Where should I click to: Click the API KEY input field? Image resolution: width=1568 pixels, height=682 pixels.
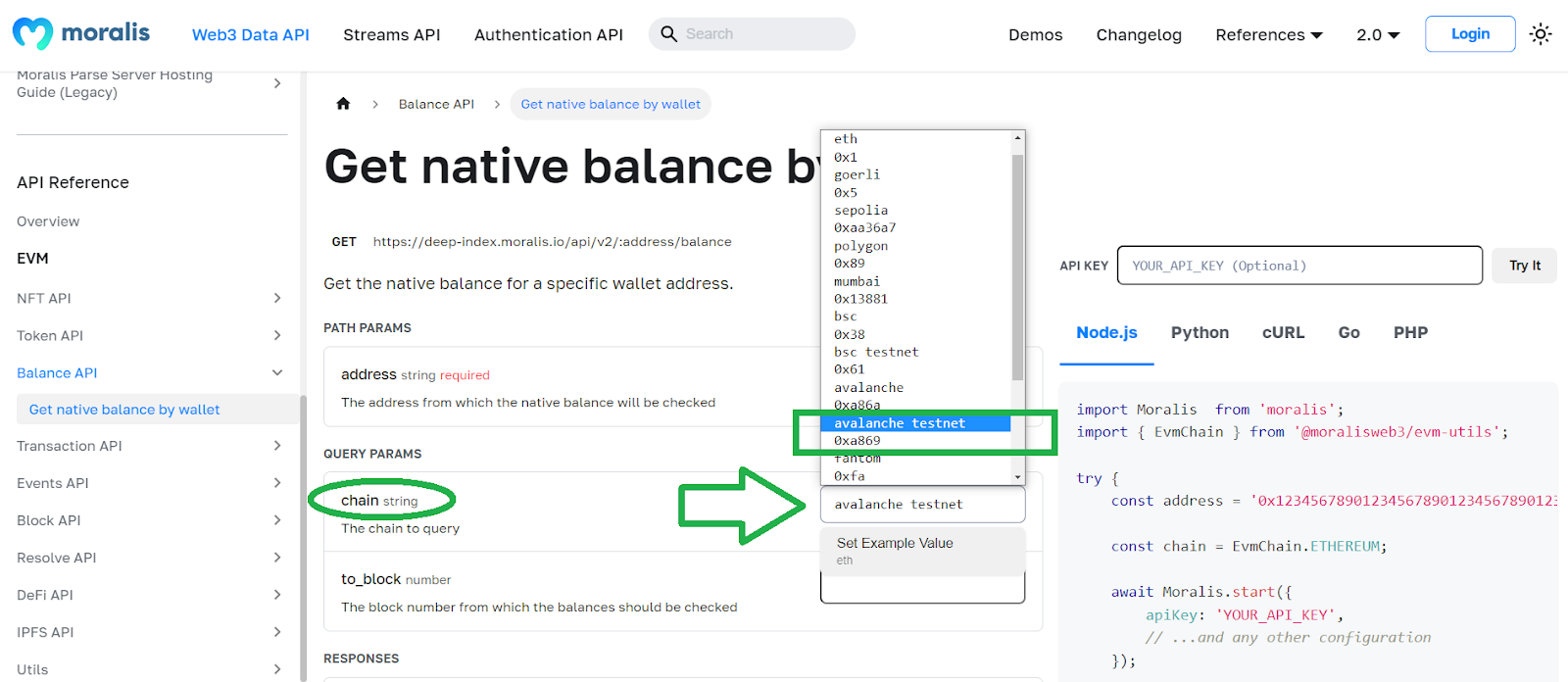click(x=1299, y=266)
